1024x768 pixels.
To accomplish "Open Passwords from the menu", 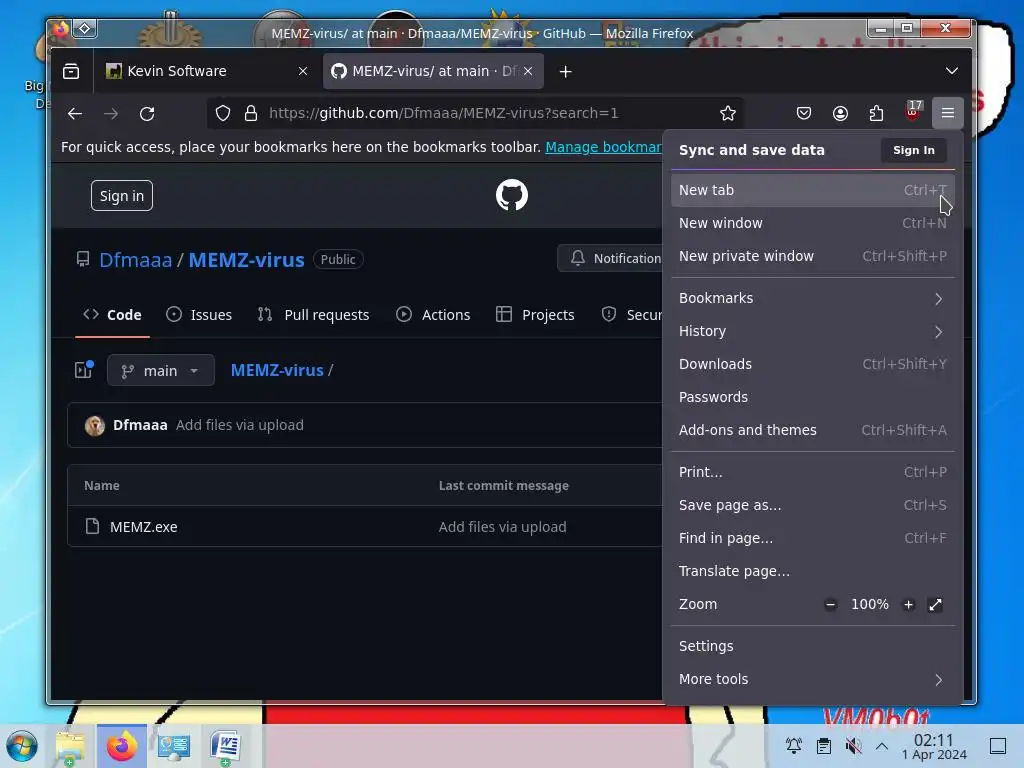I will tap(812, 397).
